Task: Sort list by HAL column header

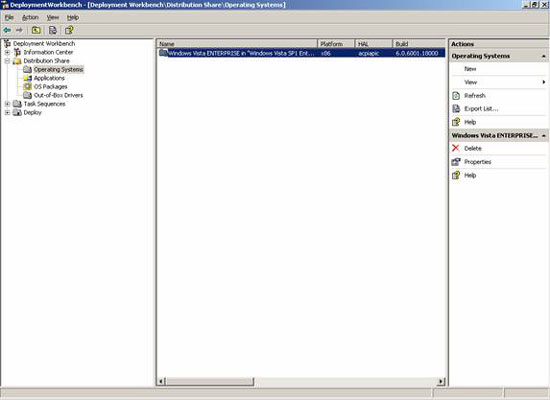Action: [374, 44]
